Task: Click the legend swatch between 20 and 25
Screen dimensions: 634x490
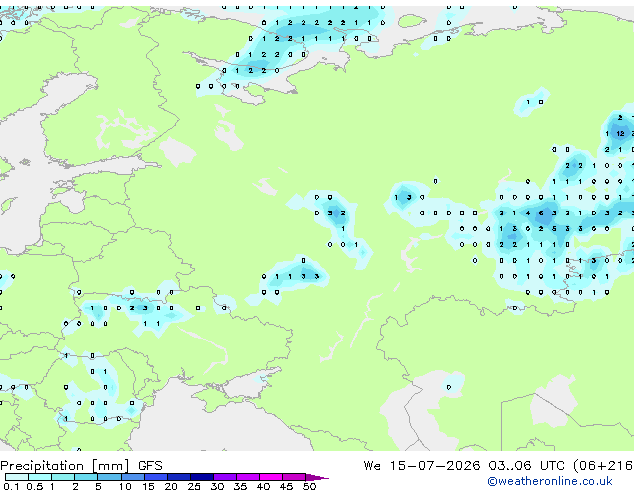Action: pos(179,477)
